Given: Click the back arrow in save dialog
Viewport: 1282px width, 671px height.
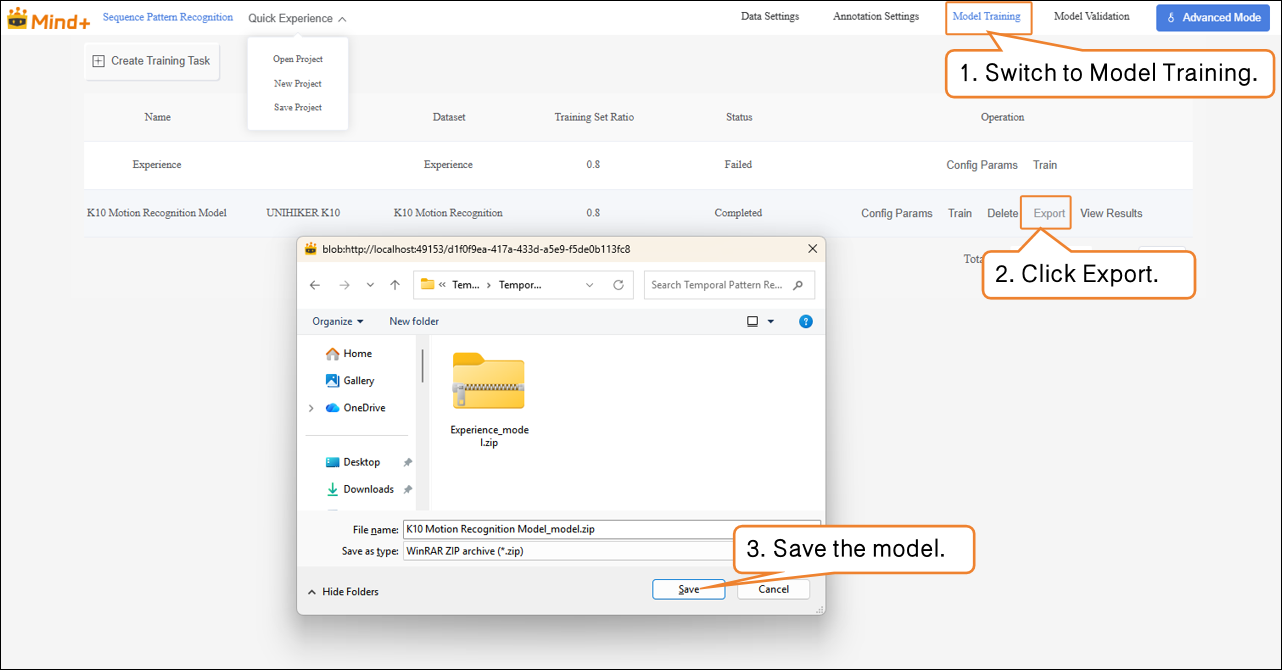Looking at the screenshot, I should (315, 285).
